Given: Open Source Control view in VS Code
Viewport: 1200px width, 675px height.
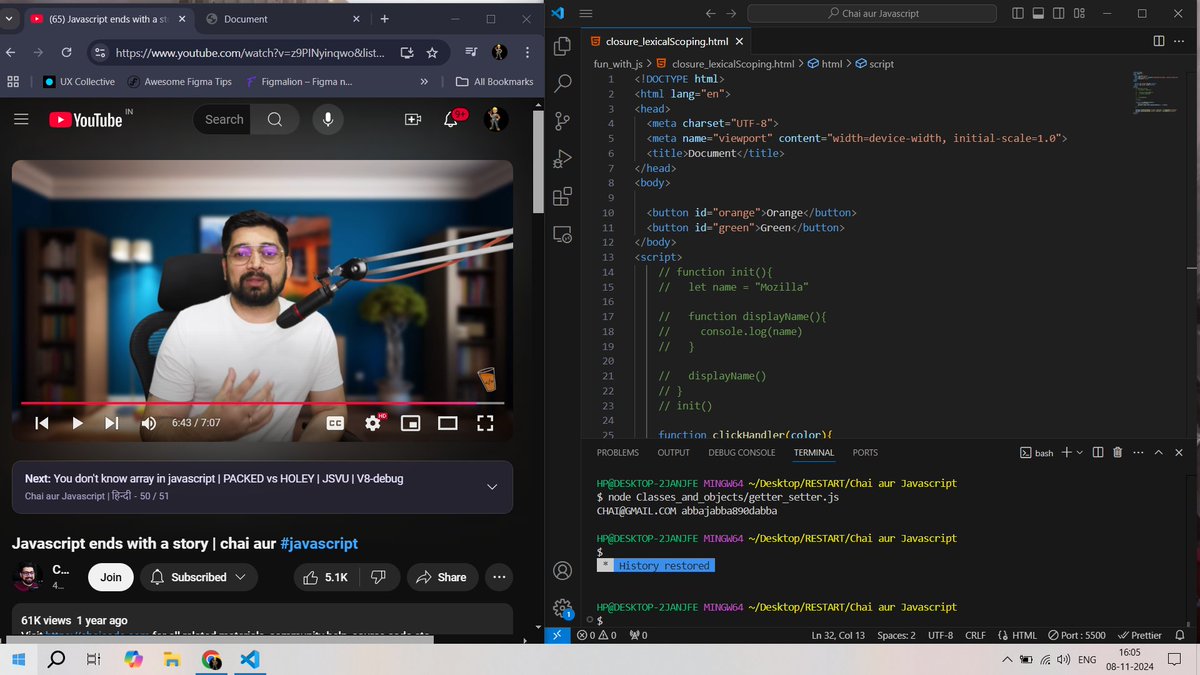Looking at the screenshot, I should [x=562, y=118].
